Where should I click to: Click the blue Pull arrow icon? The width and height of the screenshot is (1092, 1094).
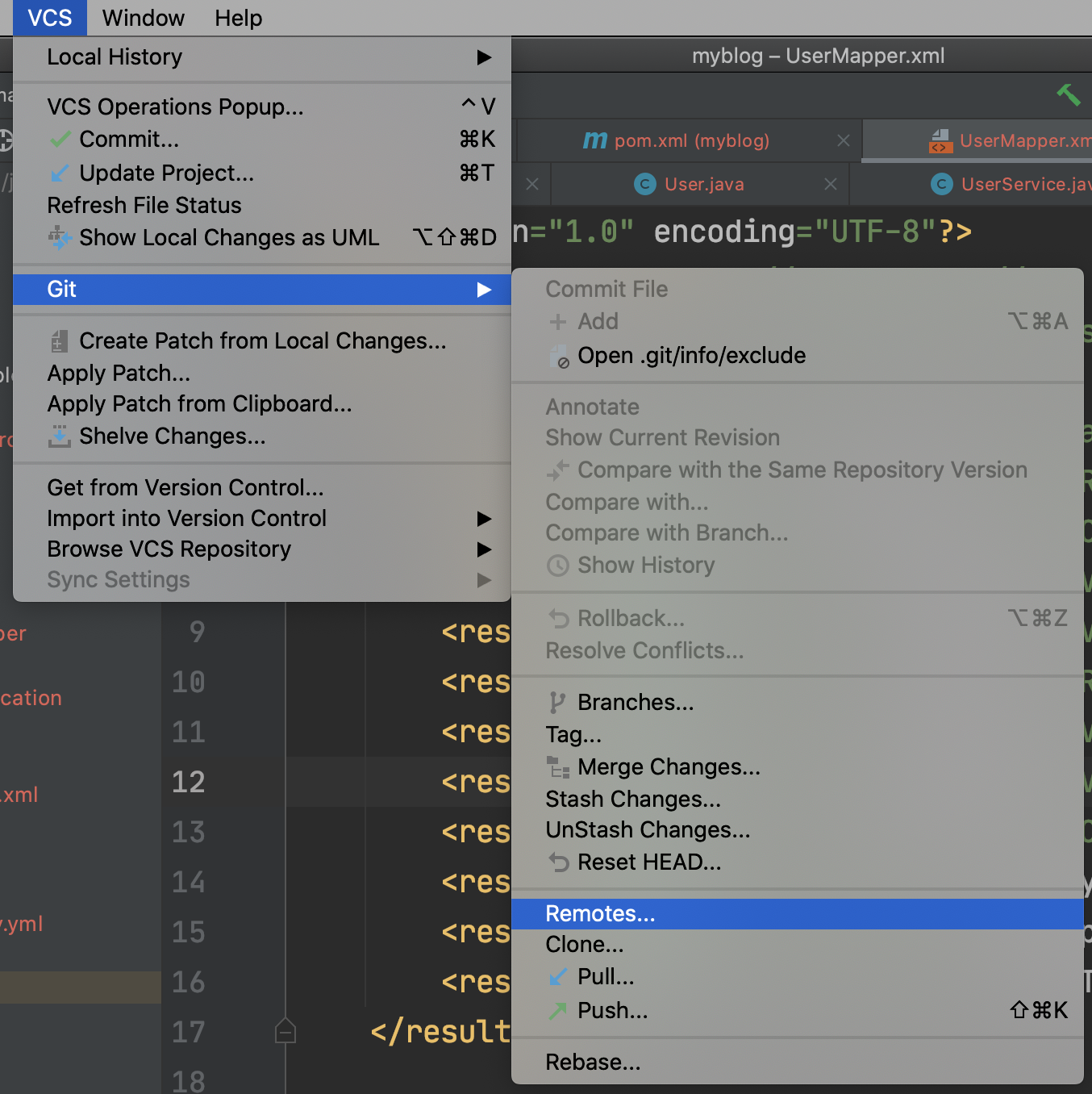coord(558,977)
